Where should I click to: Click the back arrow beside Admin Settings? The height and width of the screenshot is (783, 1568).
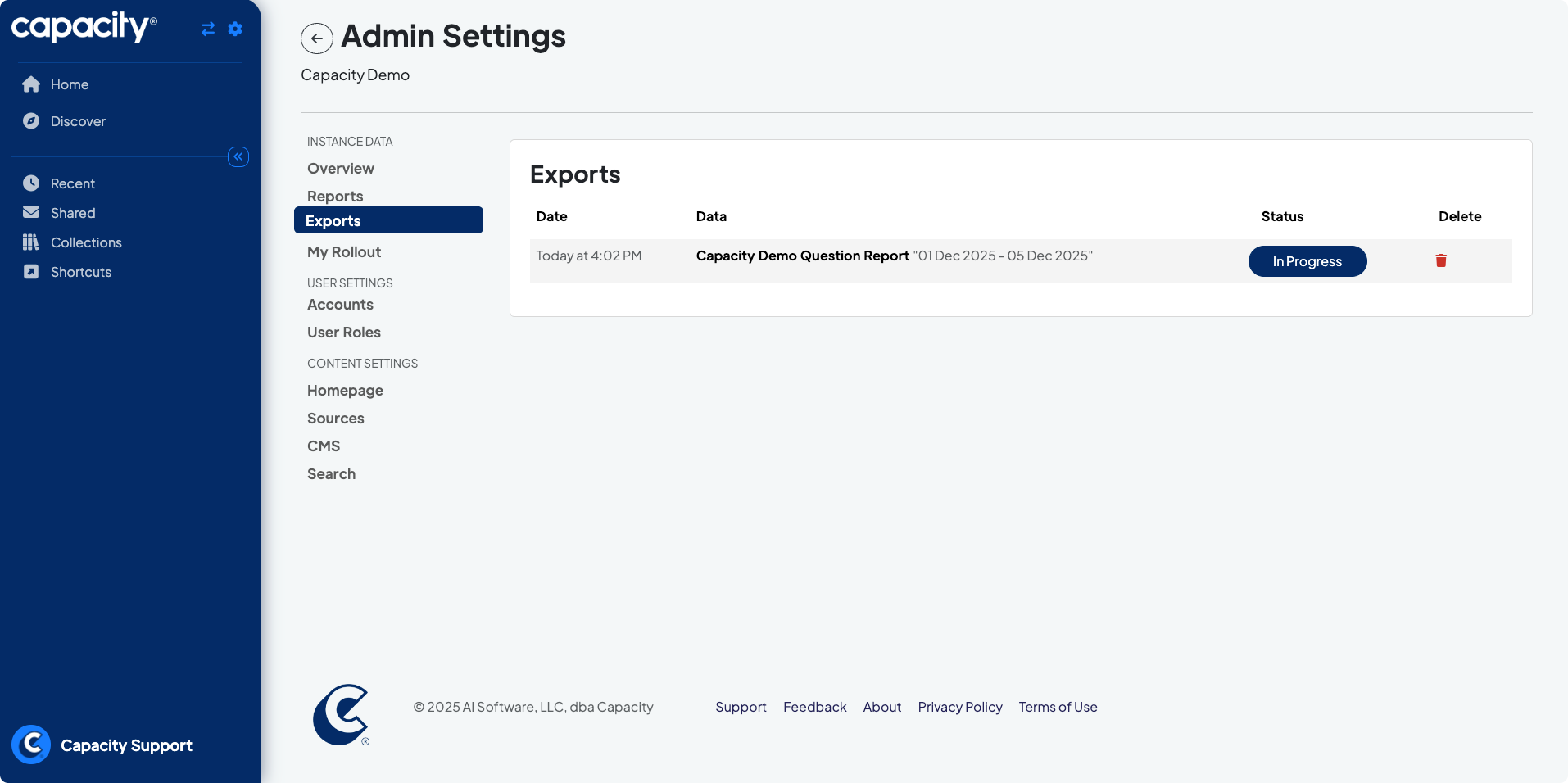(x=316, y=38)
